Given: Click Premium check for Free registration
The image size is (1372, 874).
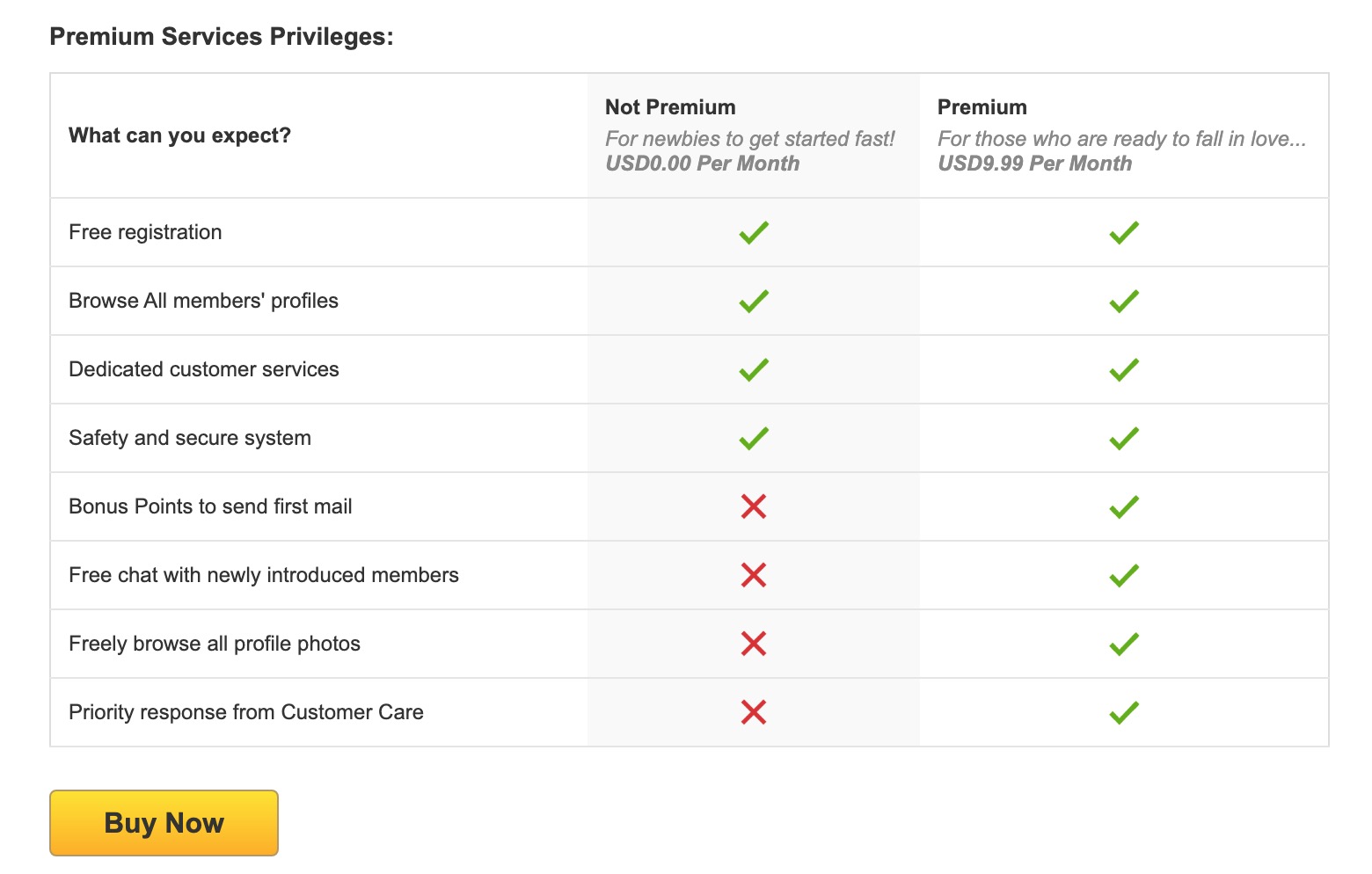Looking at the screenshot, I should click(x=1124, y=233).
